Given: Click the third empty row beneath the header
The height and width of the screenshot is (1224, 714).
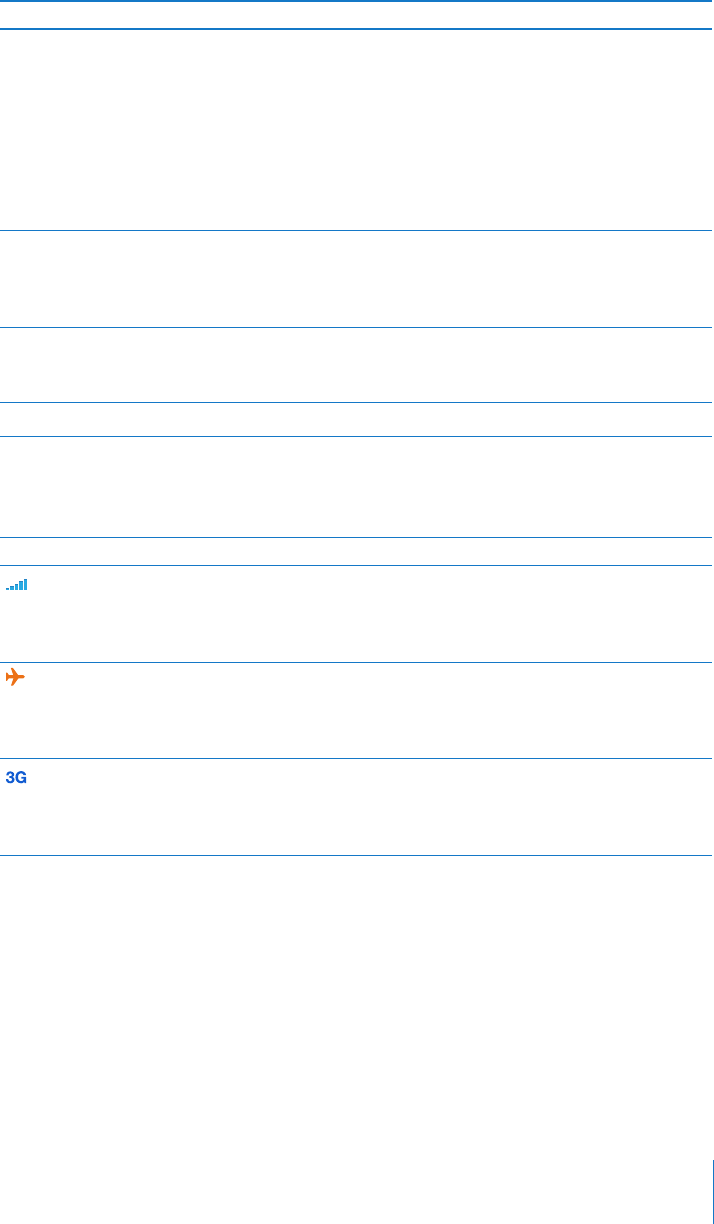Looking at the screenshot, I should (356, 365).
